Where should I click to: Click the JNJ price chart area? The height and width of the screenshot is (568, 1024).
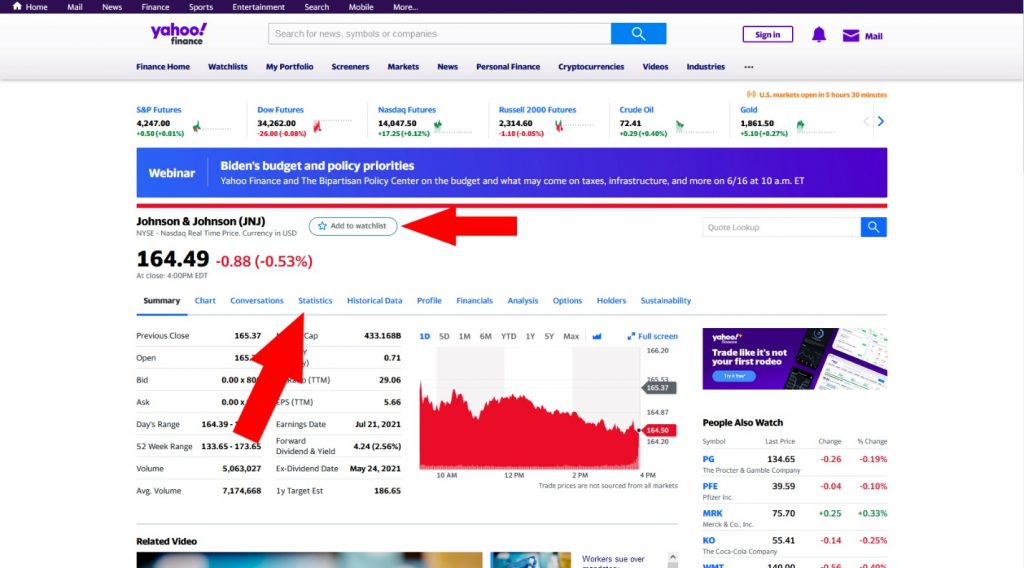tap(530, 408)
